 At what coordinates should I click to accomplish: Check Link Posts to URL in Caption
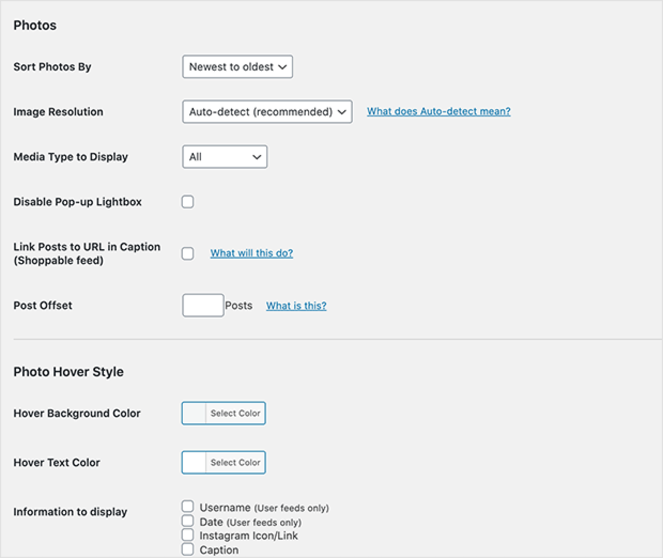[188, 254]
